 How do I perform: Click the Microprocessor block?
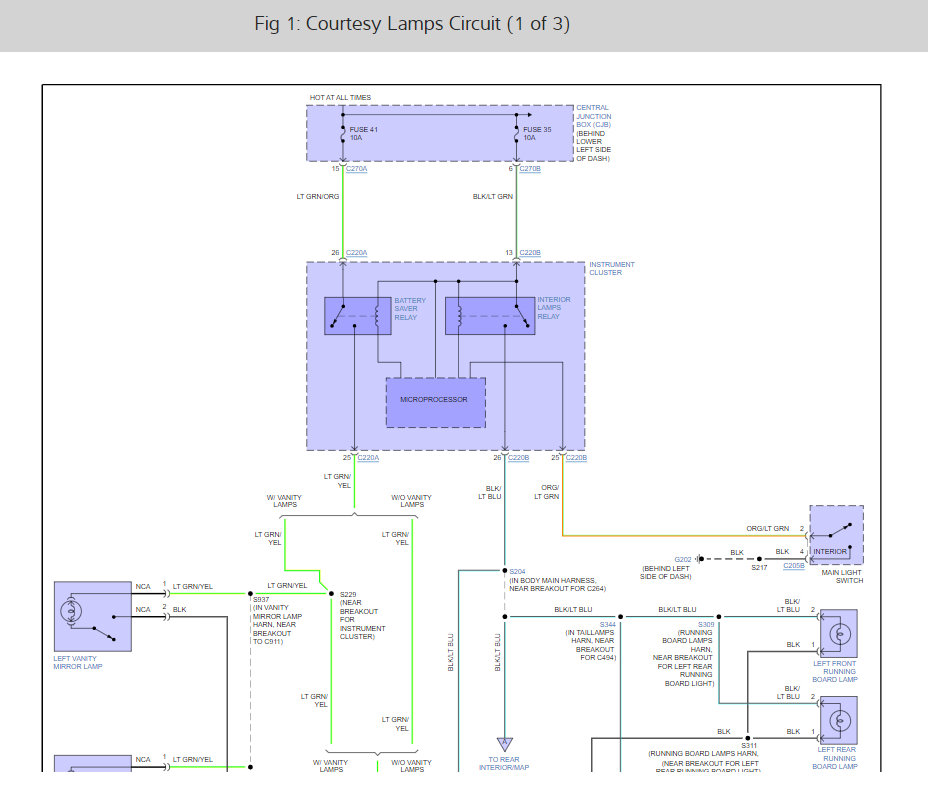pos(436,403)
